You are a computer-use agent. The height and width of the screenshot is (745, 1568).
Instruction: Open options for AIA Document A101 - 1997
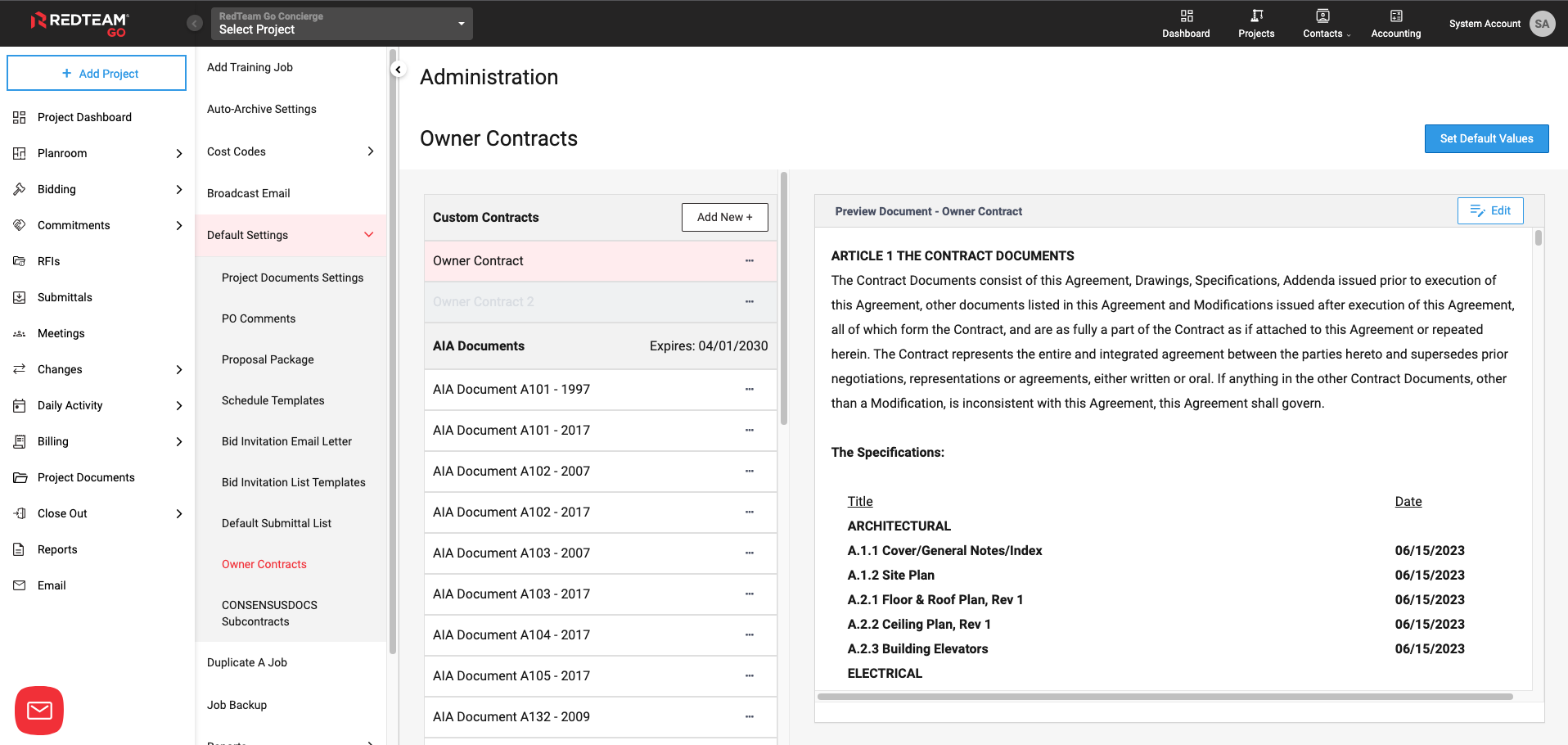click(749, 390)
